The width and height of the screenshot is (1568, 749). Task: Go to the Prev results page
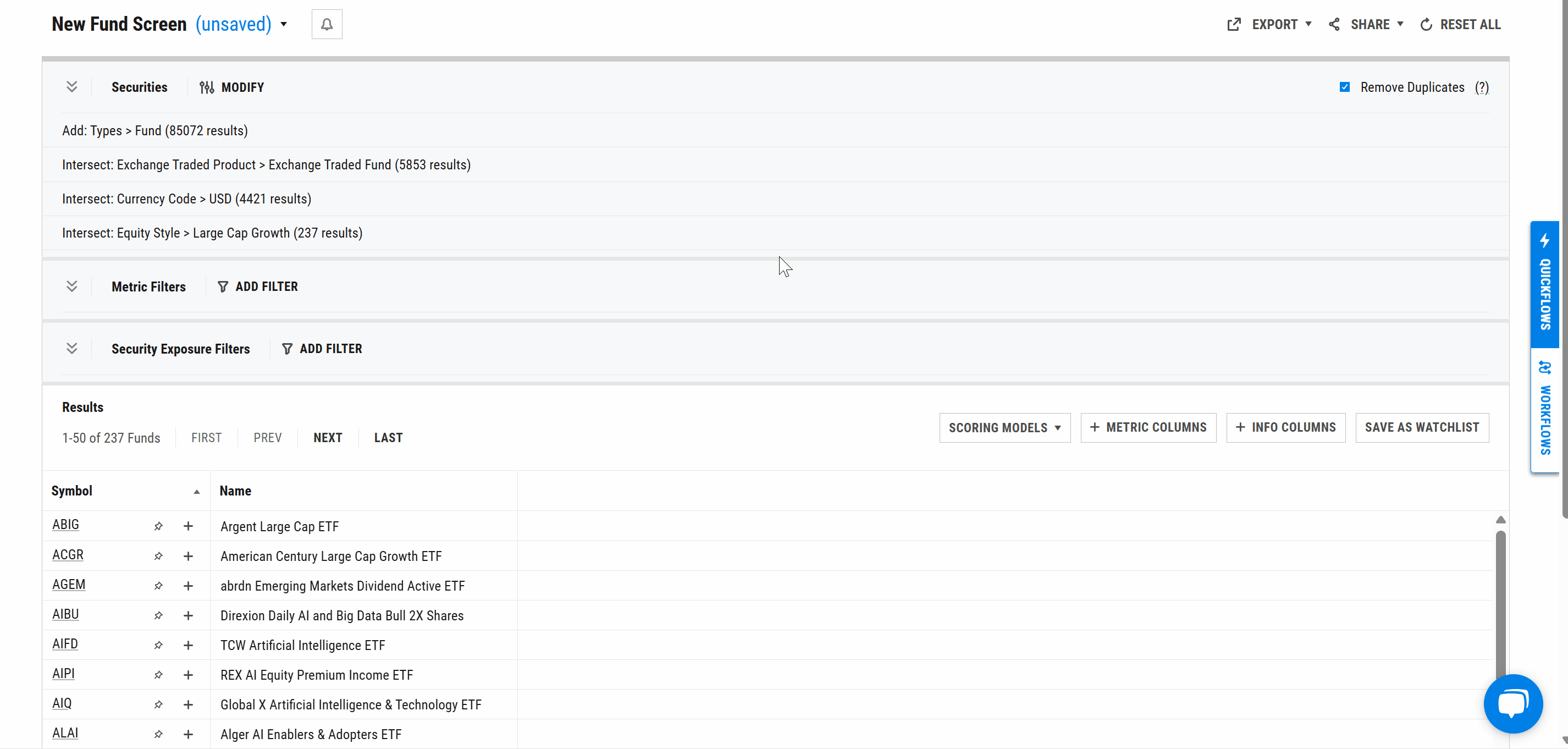tap(268, 438)
